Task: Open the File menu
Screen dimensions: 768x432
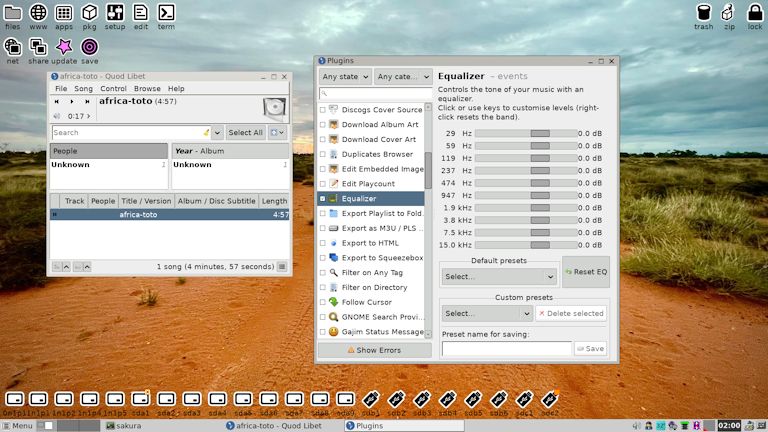Action: click(x=61, y=89)
